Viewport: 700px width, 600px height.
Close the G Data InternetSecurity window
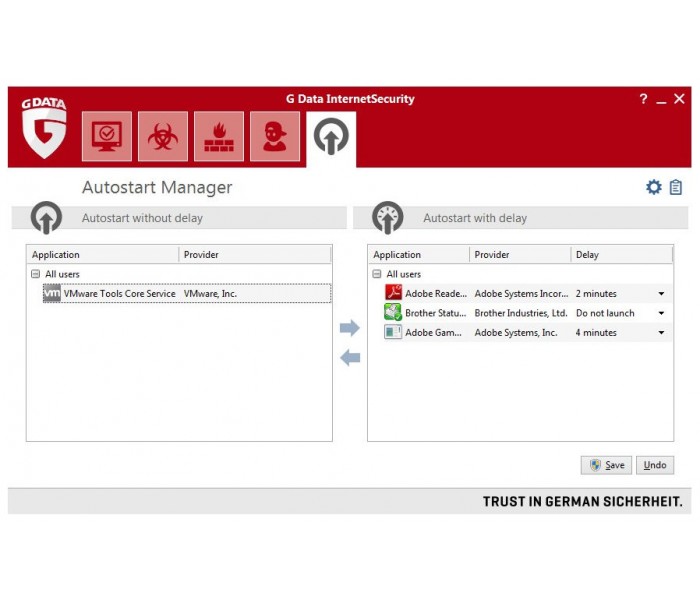click(679, 99)
